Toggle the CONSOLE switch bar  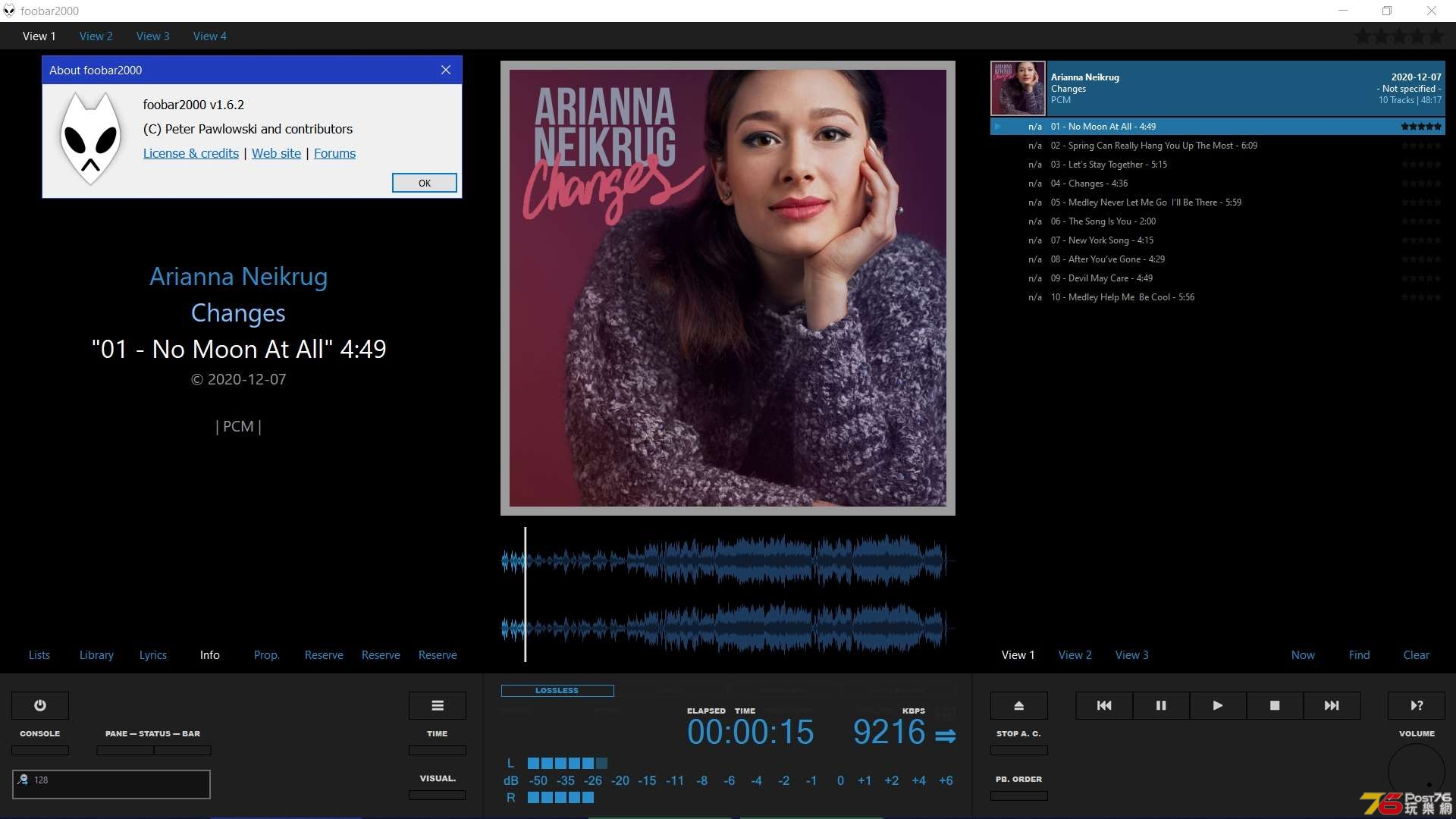pyautogui.click(x=40, y=750)
